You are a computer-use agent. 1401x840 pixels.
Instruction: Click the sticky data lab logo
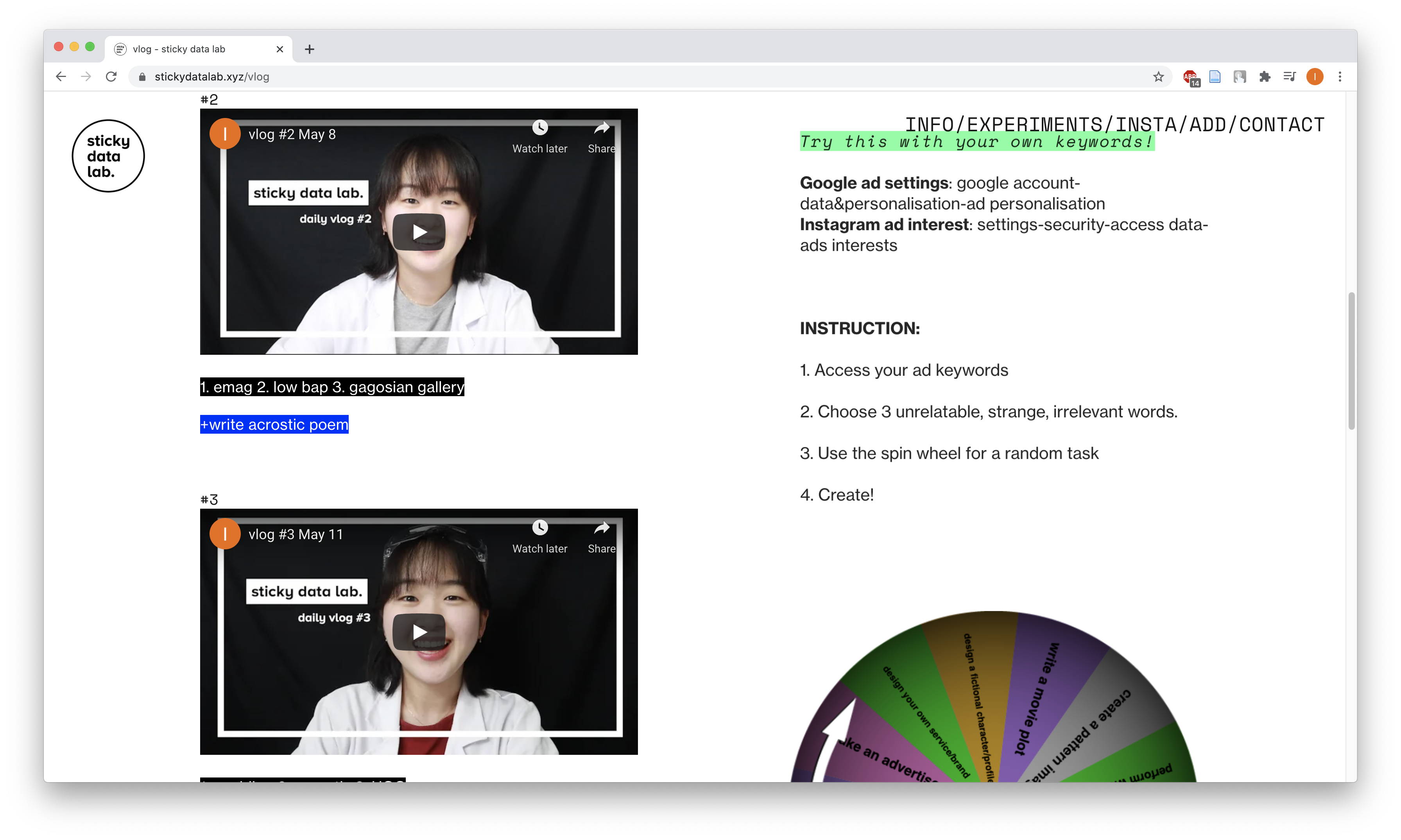click(x=108, y=156)
